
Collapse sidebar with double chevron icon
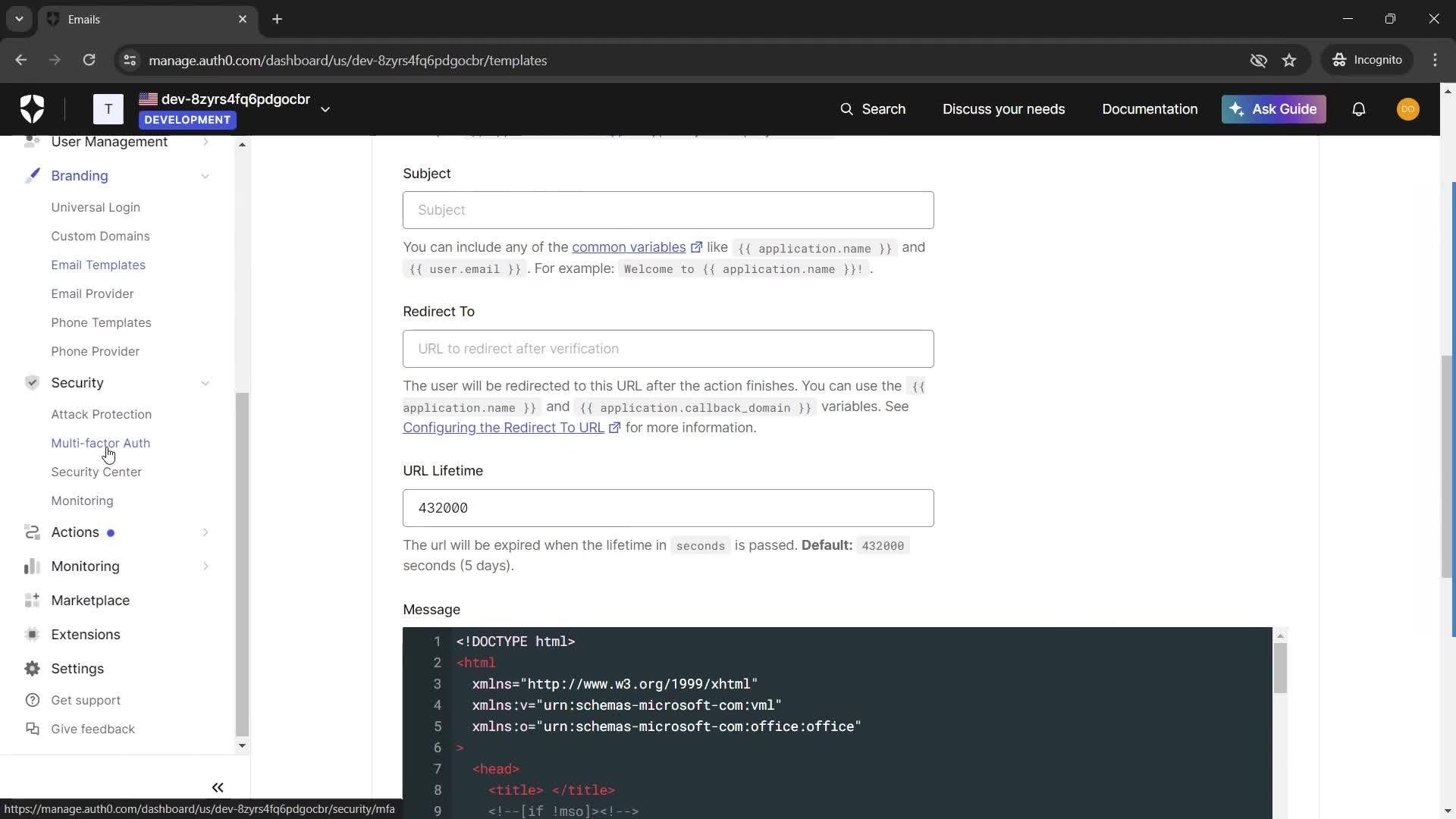point(218,788)
